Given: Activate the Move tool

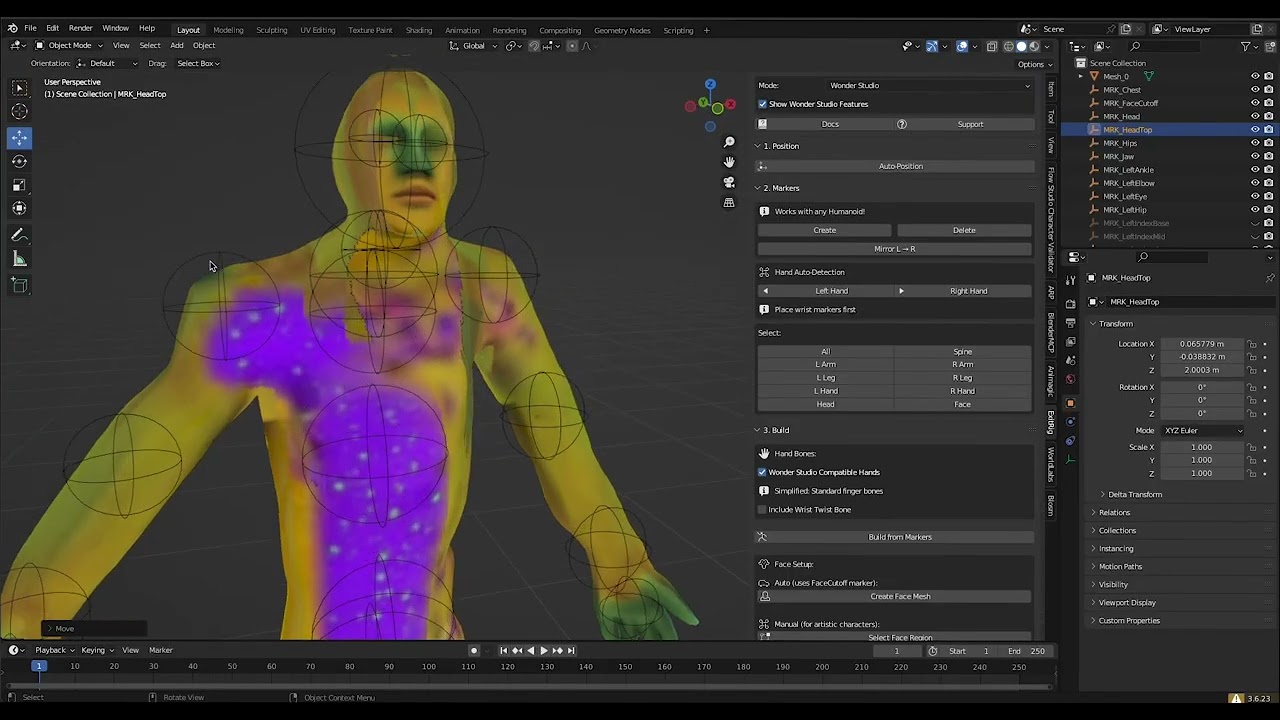Looking at the screenshot, I should click(19, 137).
